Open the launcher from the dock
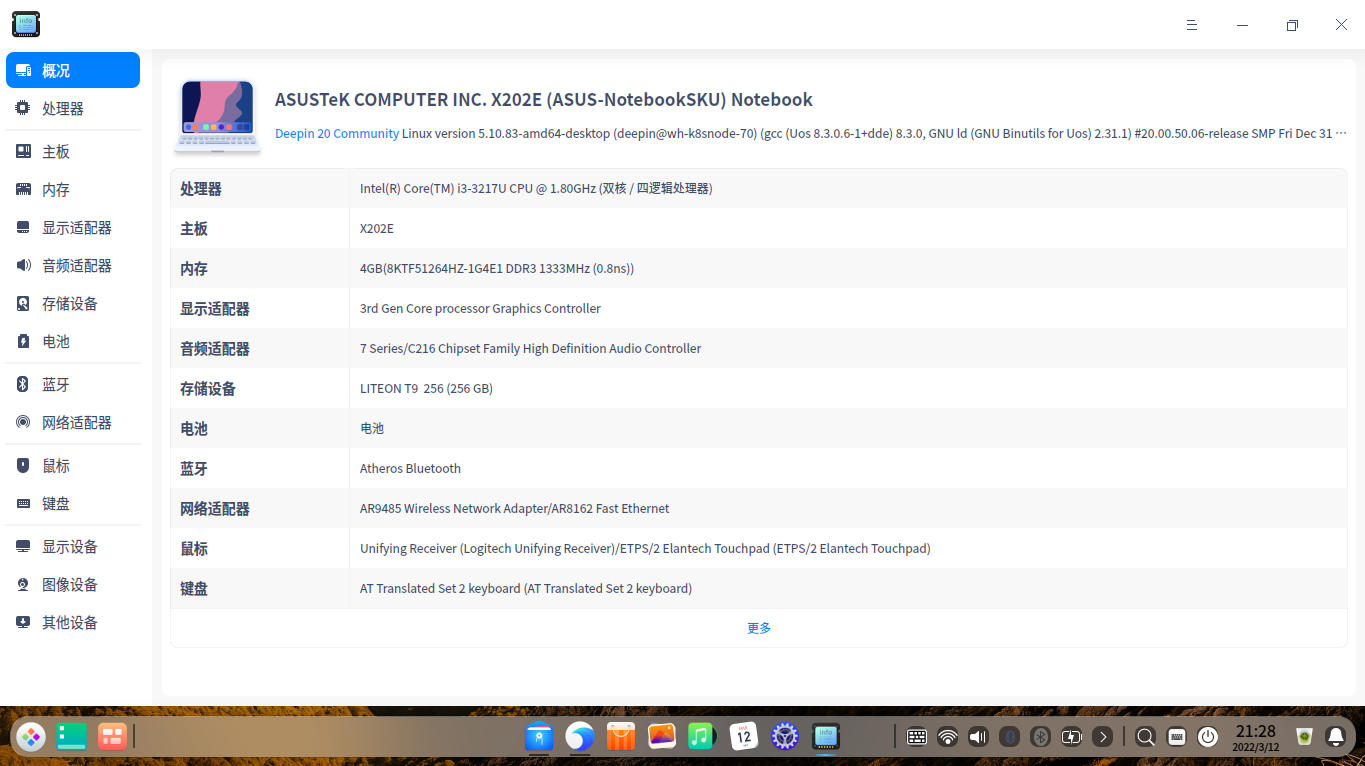The image size is (1365, 766). pos(31,737)
